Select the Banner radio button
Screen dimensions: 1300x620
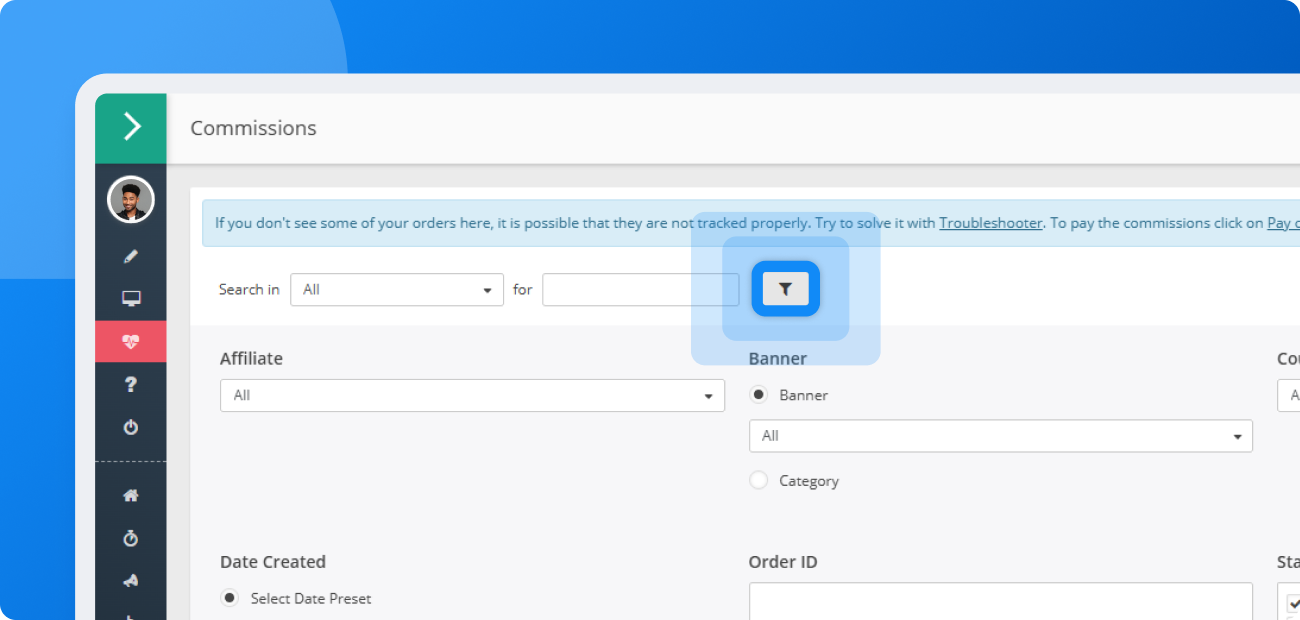758,394
